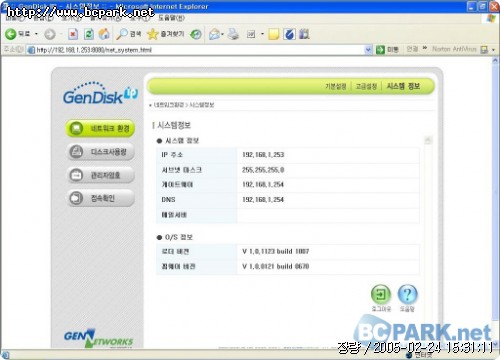Click the green Back arrow button
The image size is (500, 360).
pos(11,34)
